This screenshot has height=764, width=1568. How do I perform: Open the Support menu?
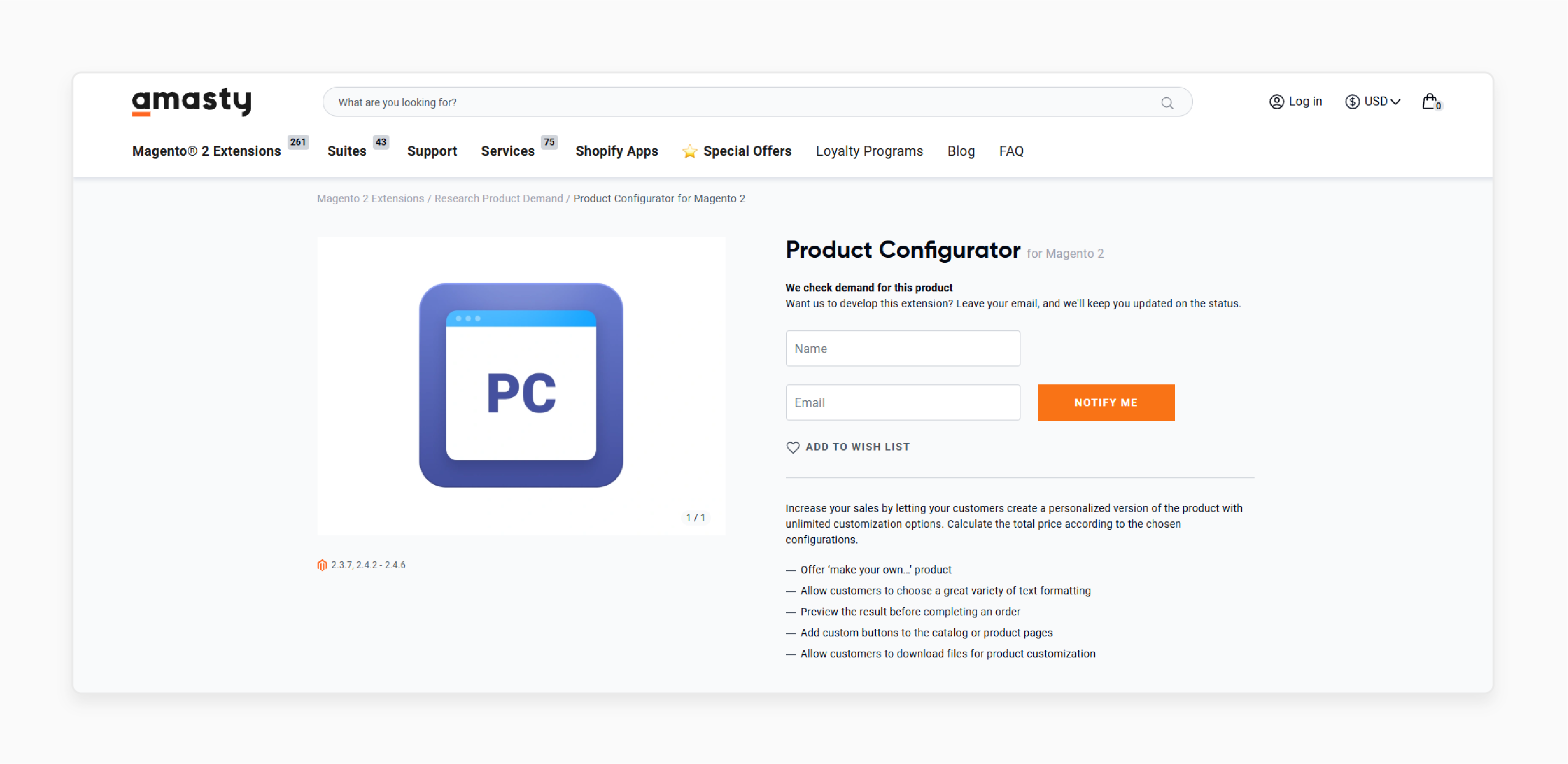[x=432, y=152]
